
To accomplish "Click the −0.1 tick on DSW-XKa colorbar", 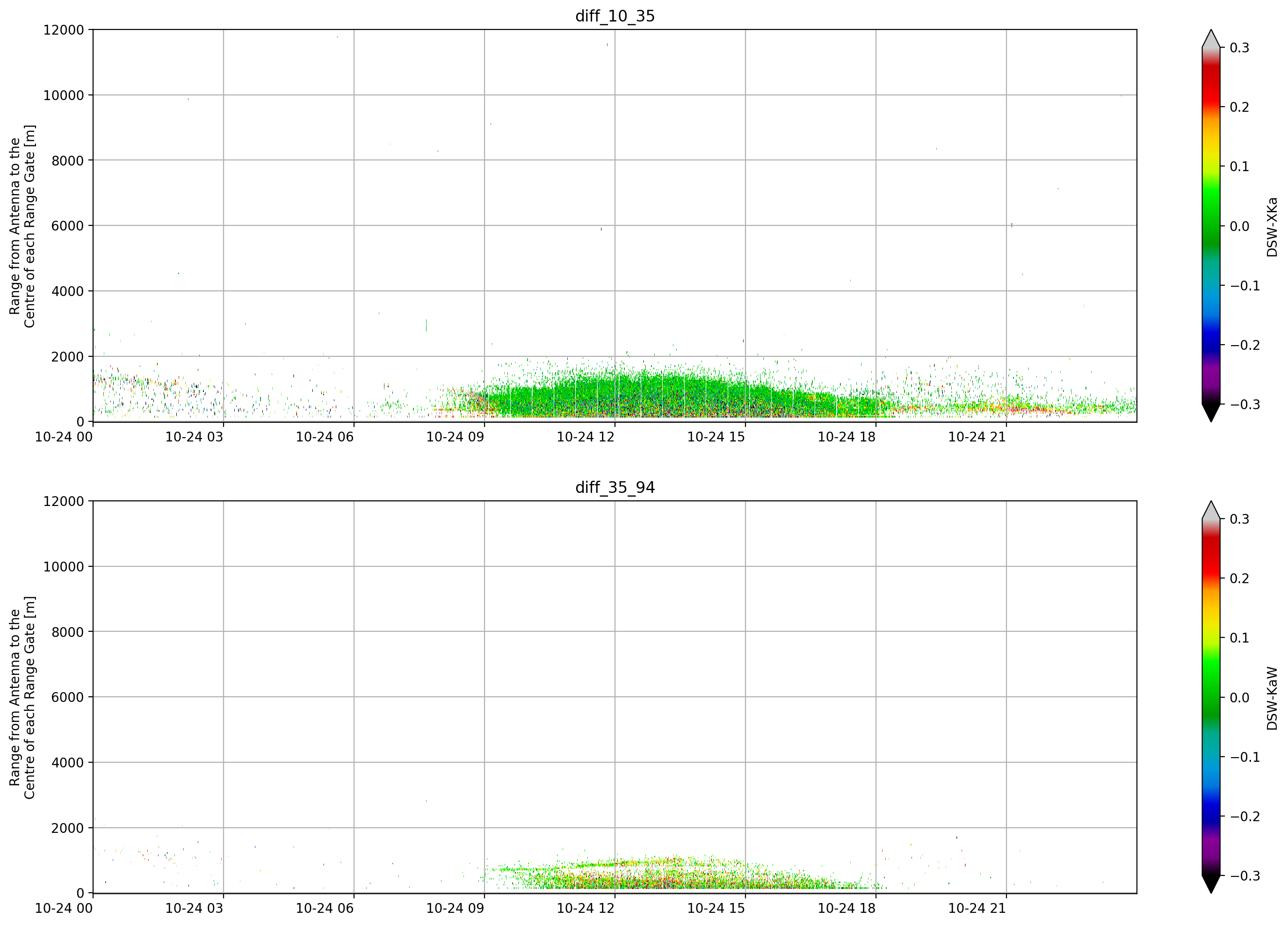I will (x=1245, y=286).
